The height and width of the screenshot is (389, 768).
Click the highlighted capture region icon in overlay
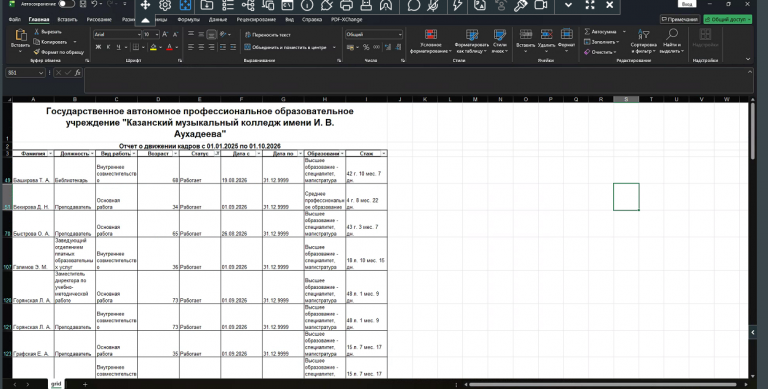point(185,5)
